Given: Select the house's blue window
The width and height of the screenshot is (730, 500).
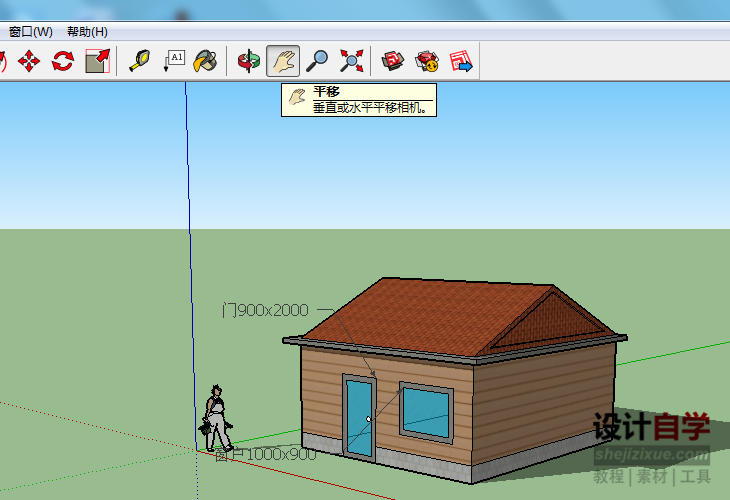Looking at the screenshot, I should (x=427, y=410).
